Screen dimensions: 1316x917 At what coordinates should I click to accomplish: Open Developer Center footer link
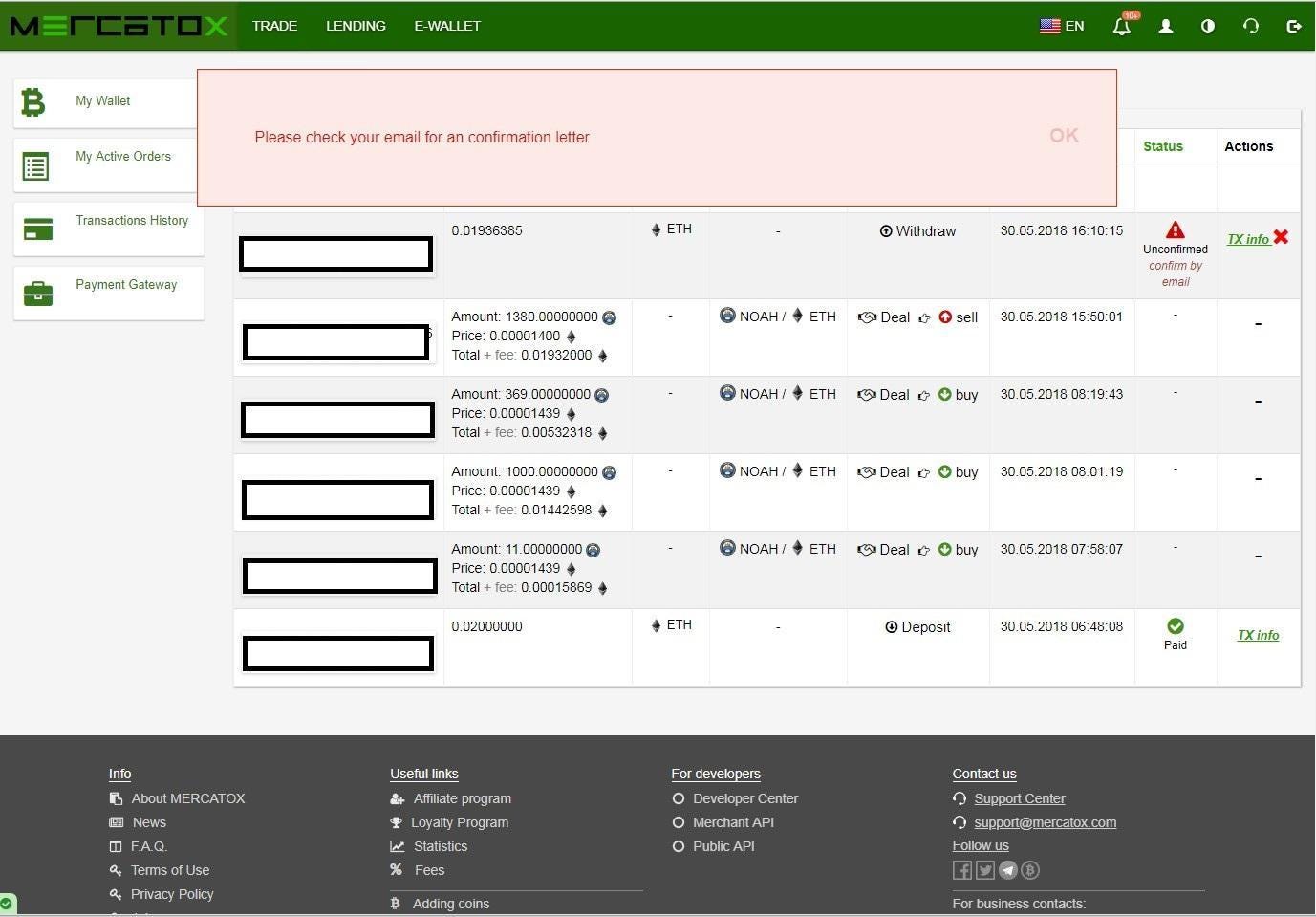click(x=745, y=798)
